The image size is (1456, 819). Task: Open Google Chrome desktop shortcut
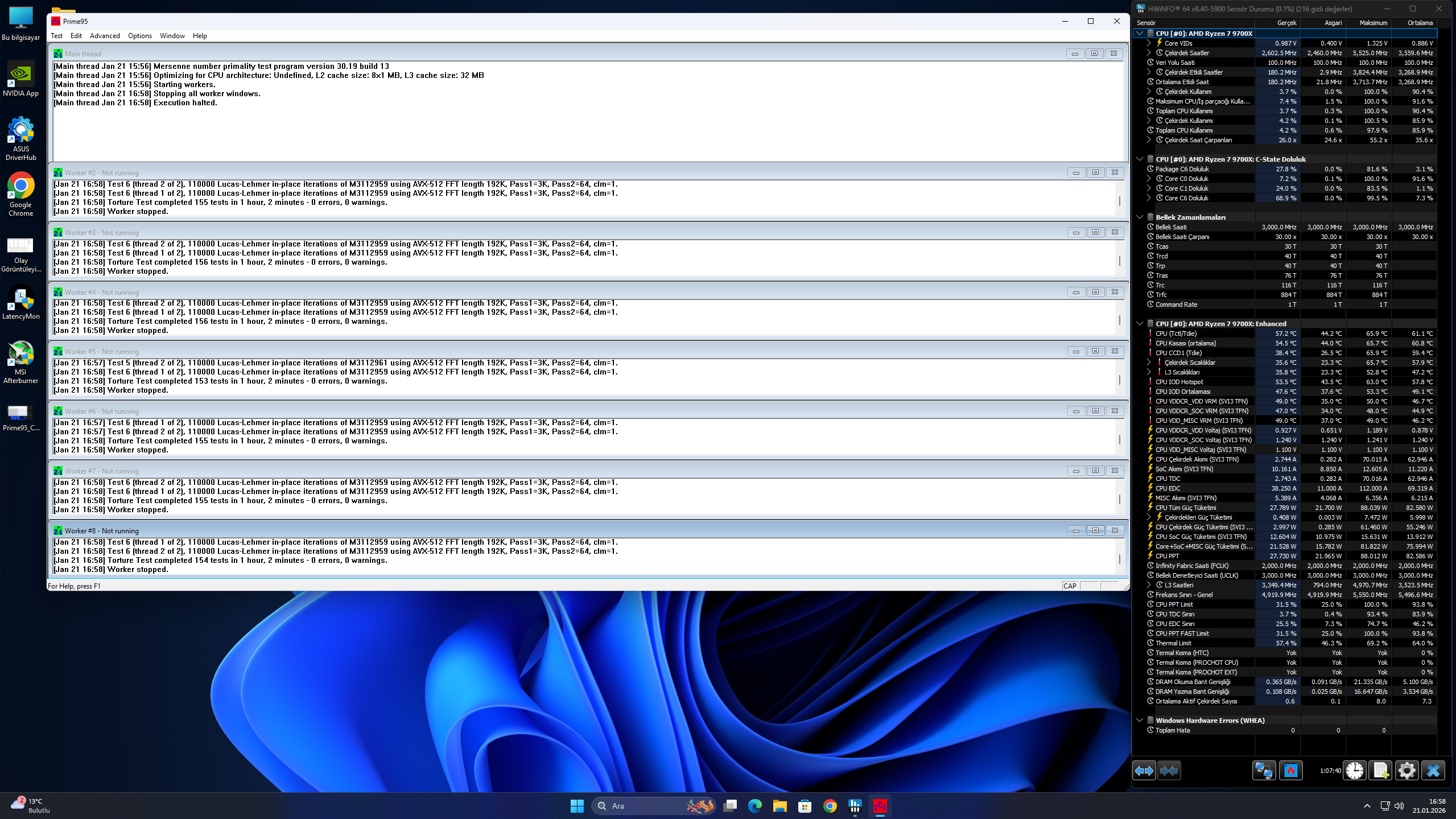[21, 195]
